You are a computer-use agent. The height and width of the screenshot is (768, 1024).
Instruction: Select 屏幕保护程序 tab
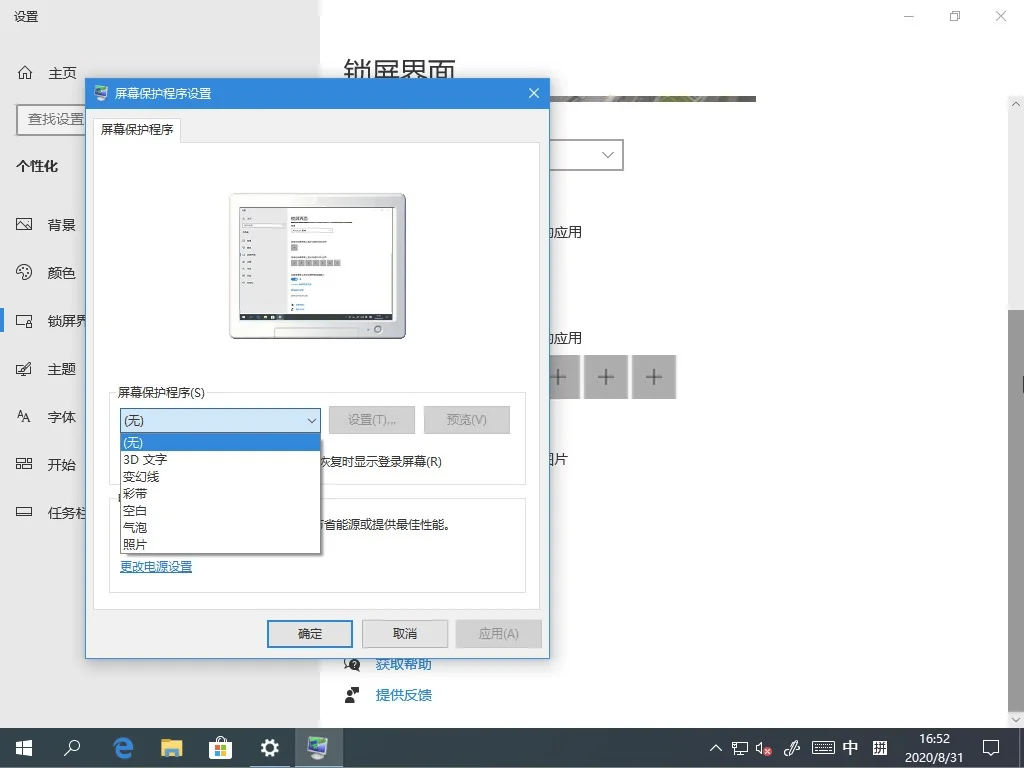click(137, 130)
